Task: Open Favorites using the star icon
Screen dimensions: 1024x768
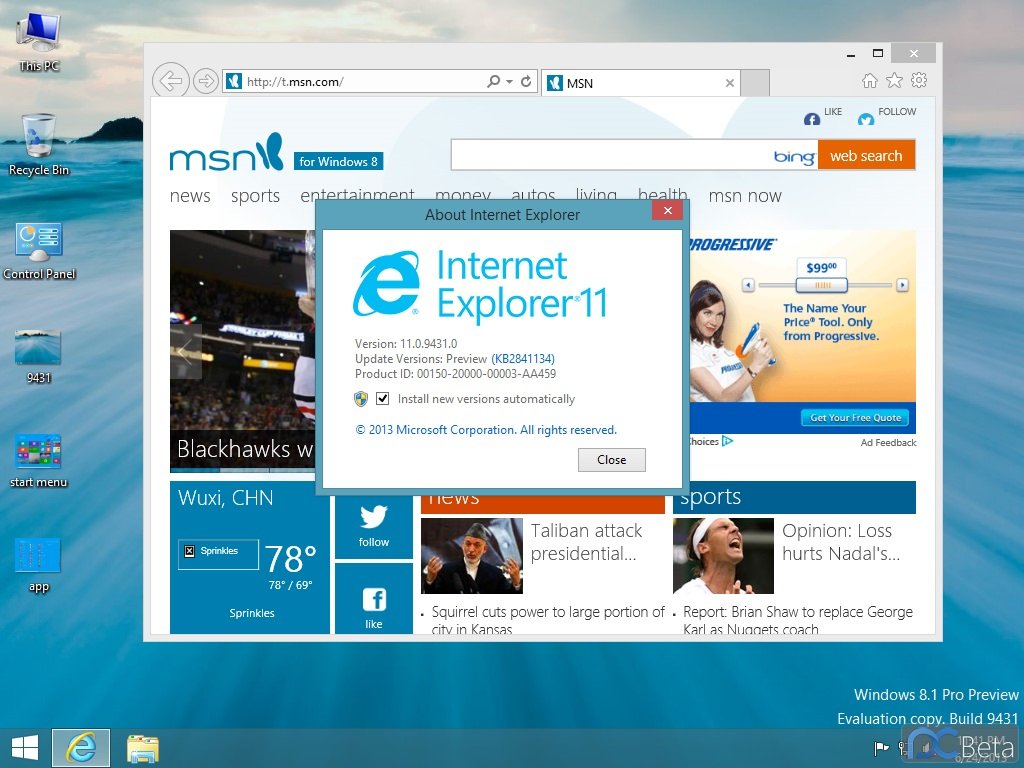Action: click(x=894, y=81)
